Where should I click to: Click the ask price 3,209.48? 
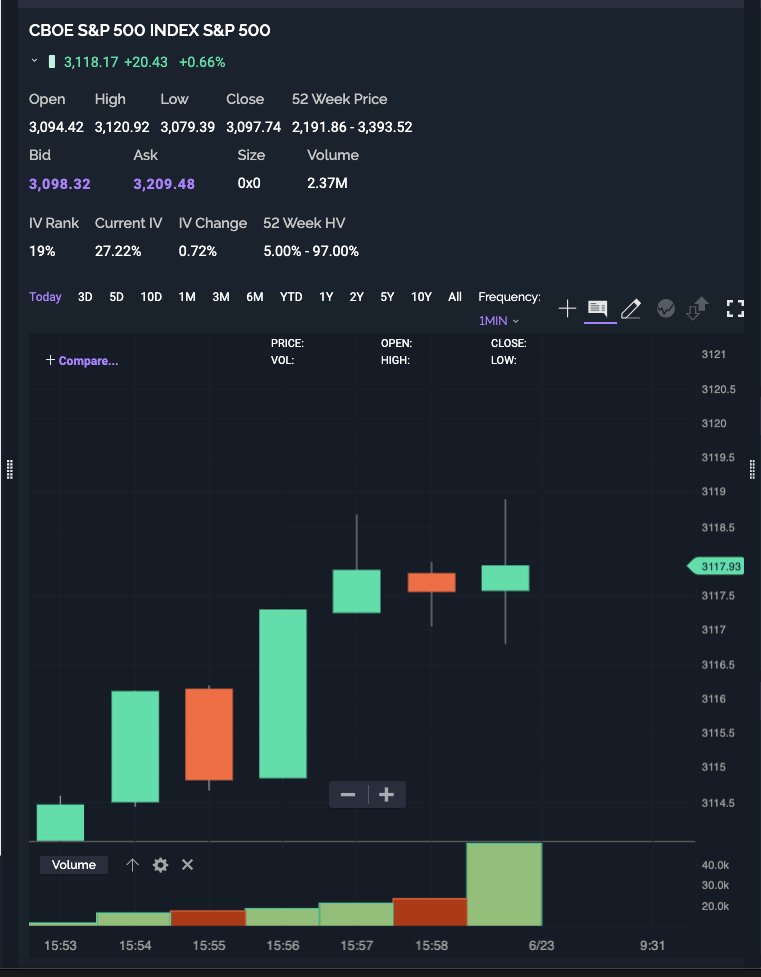point(164,184)
